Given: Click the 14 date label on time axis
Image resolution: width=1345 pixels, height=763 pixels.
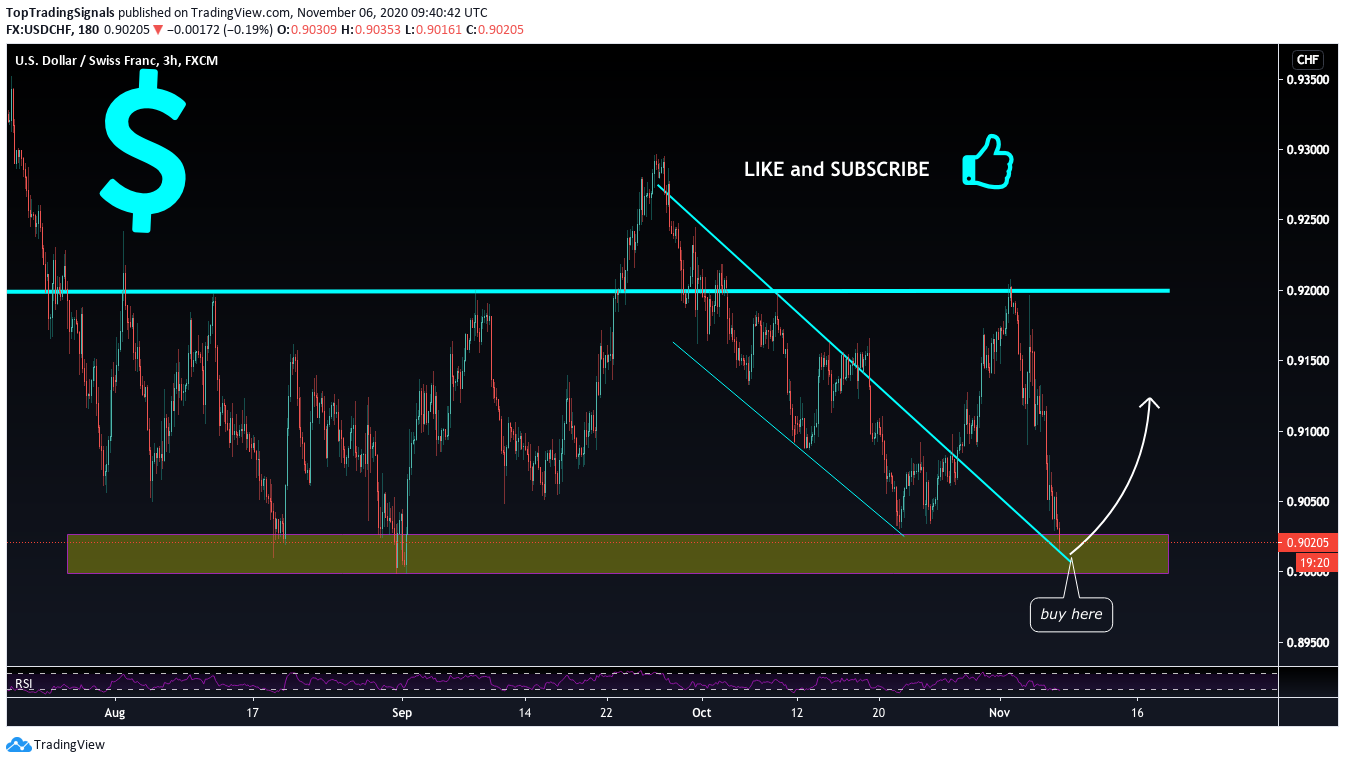Looking at the screenshot, I should (x=524, y=713).
